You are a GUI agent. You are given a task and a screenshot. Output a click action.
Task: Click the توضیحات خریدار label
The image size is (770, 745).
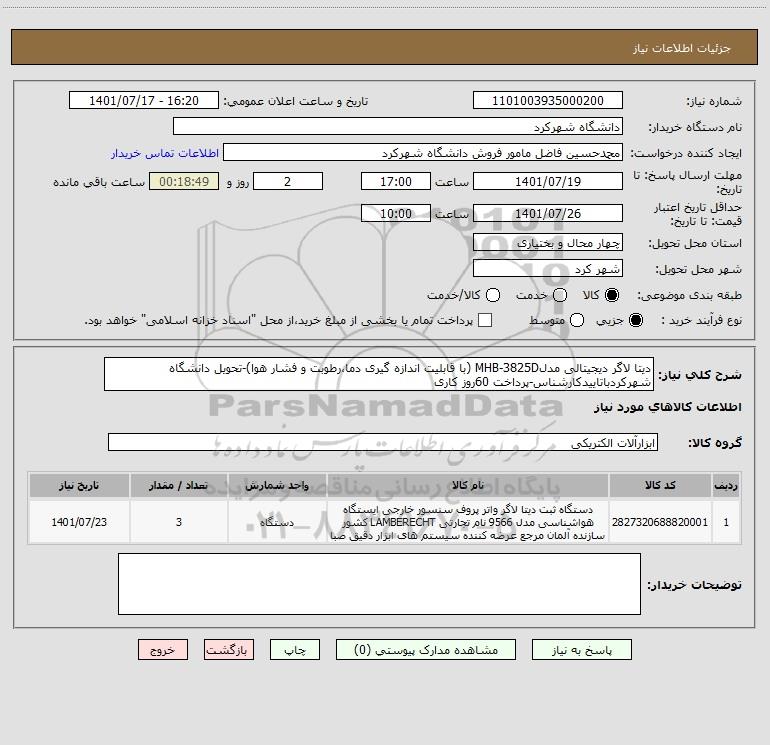[694, 585]
